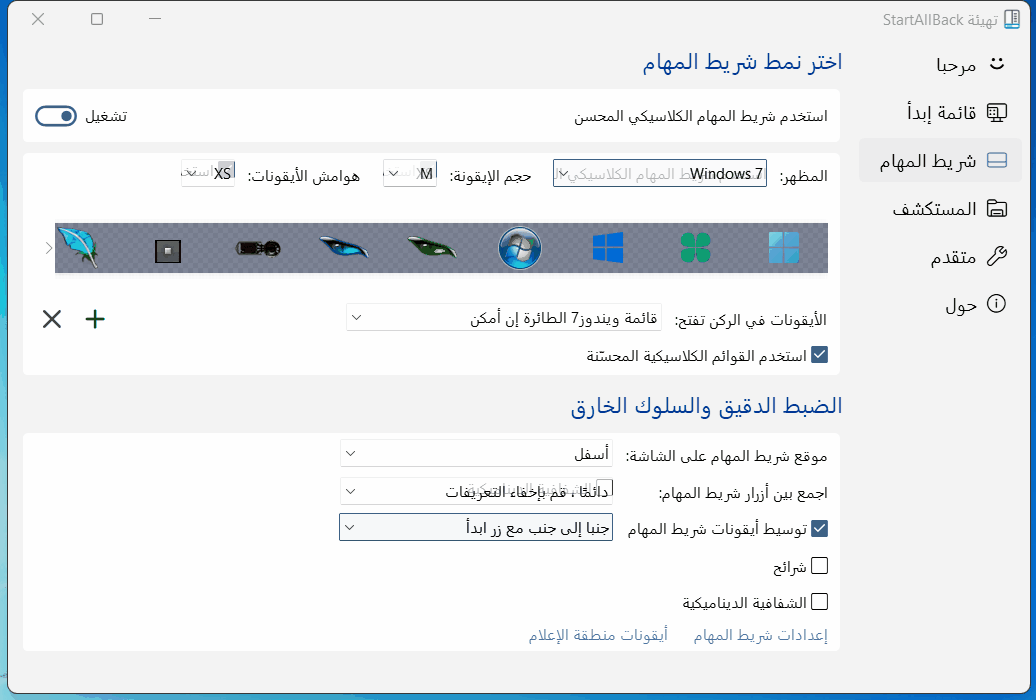Click the green plus to add icon

(x=95, y=319)
